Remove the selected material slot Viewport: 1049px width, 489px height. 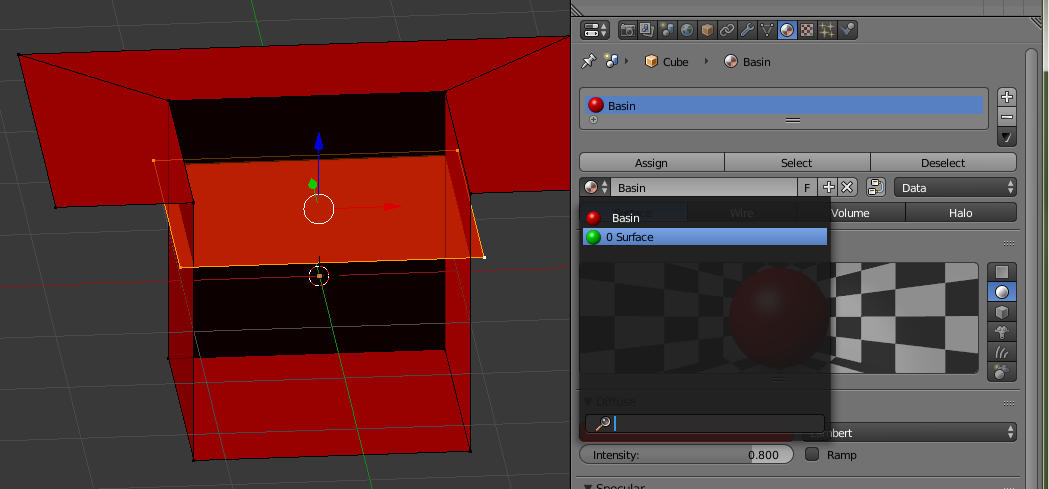(x=1007, y=117)
